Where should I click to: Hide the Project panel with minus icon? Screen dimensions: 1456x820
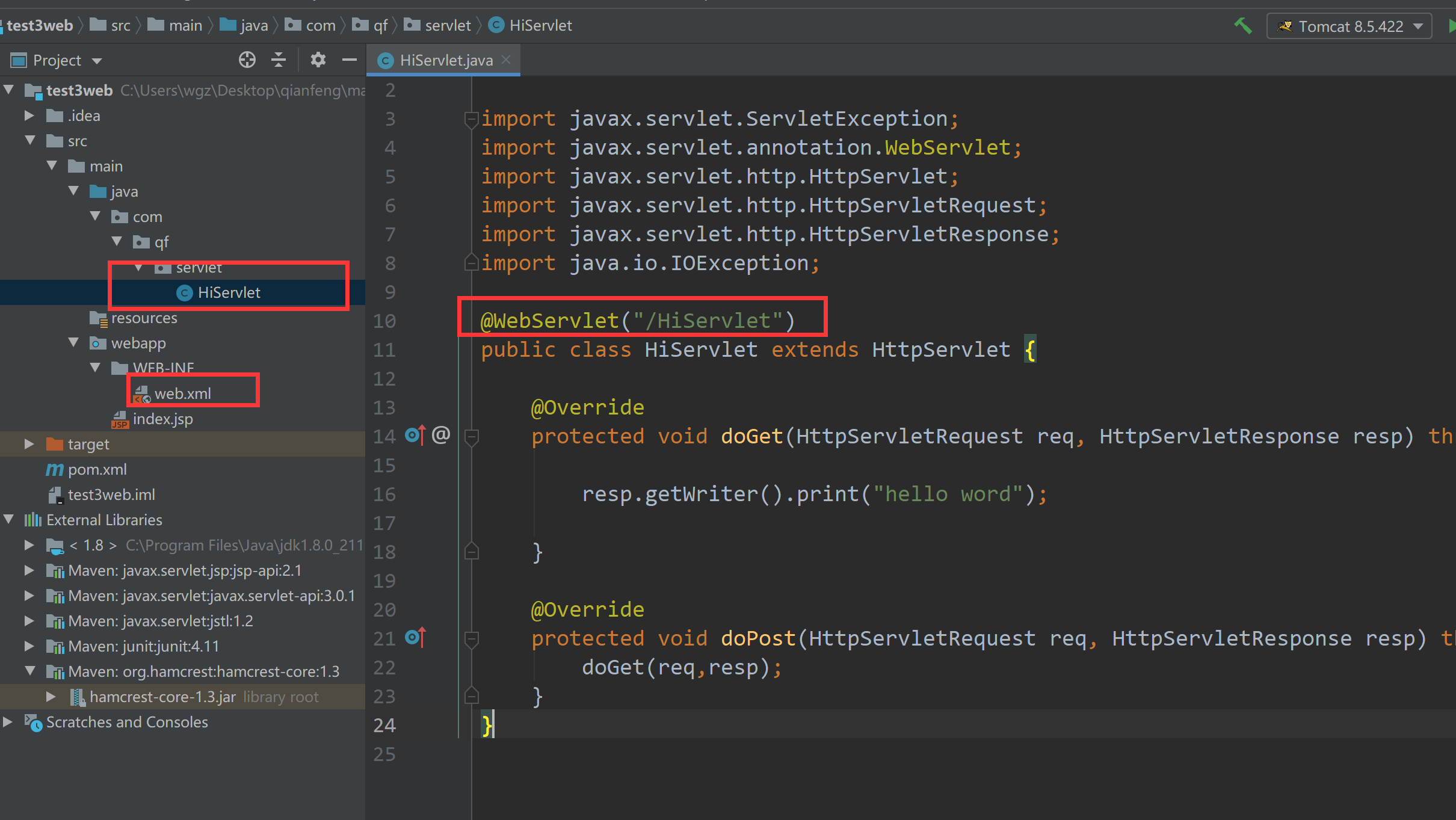[350, 60]
